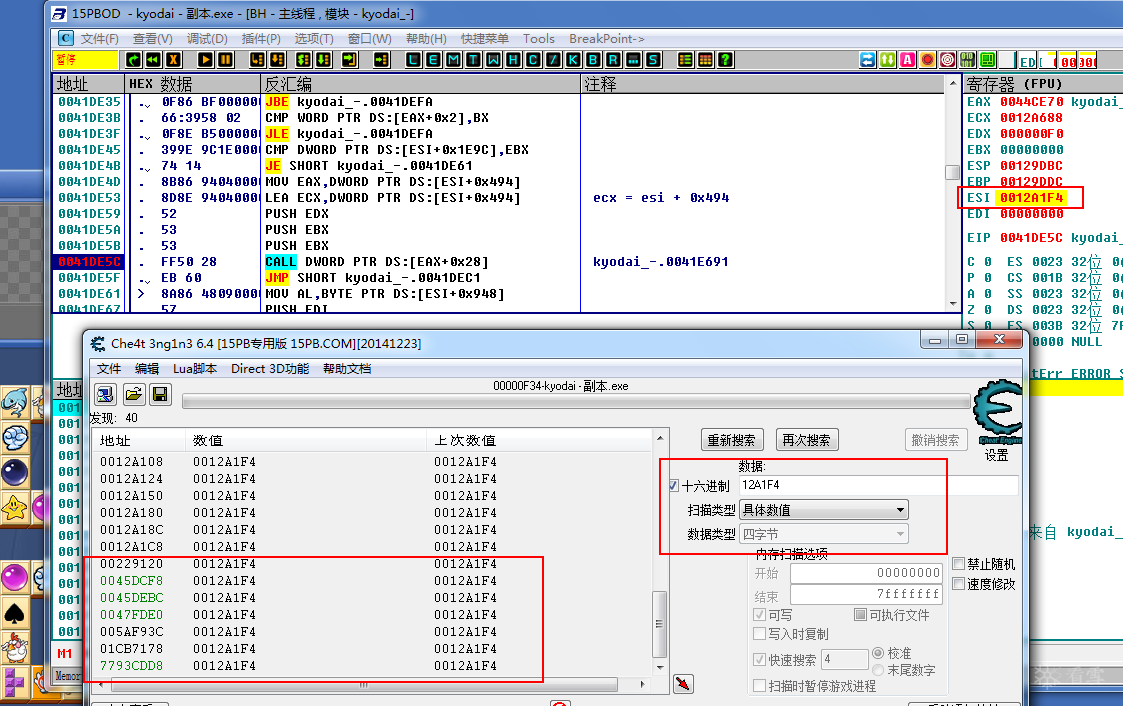Viewport: 1123px width, 706px height.
Task: Open Breakpoints window with B icon
Action: tap(594, 60)
